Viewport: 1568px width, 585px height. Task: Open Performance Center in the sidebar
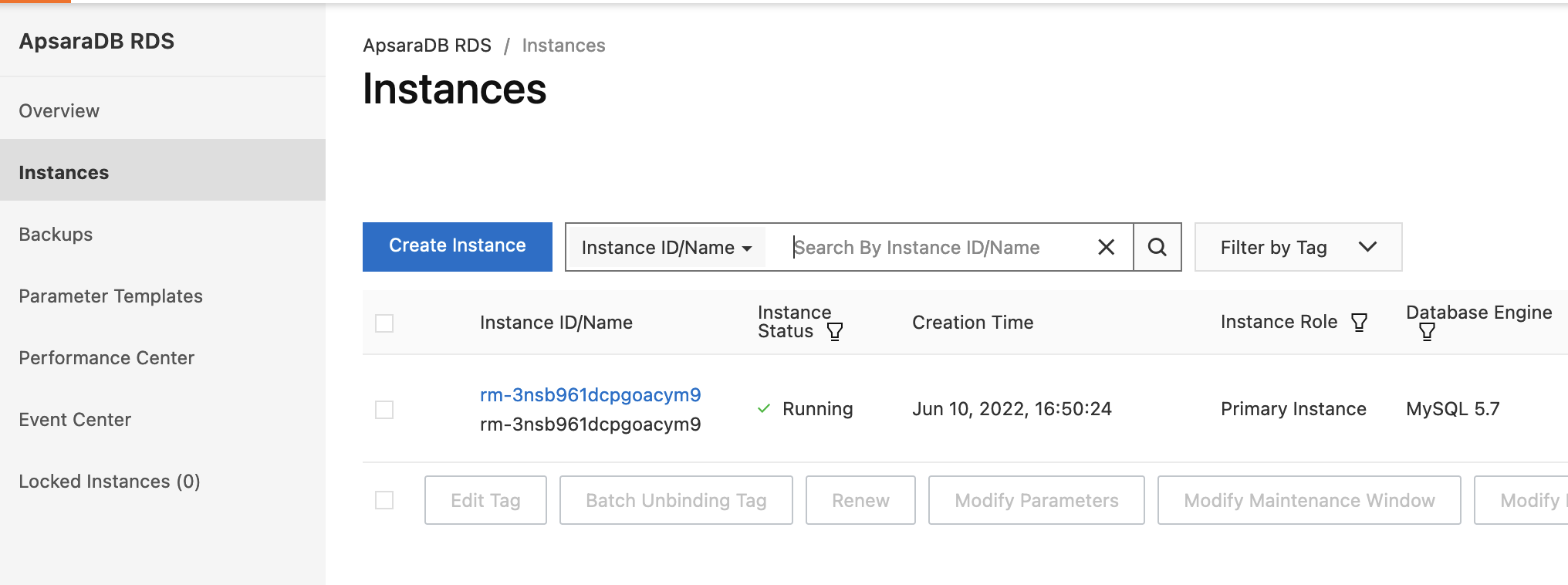(x=163, y=358)
